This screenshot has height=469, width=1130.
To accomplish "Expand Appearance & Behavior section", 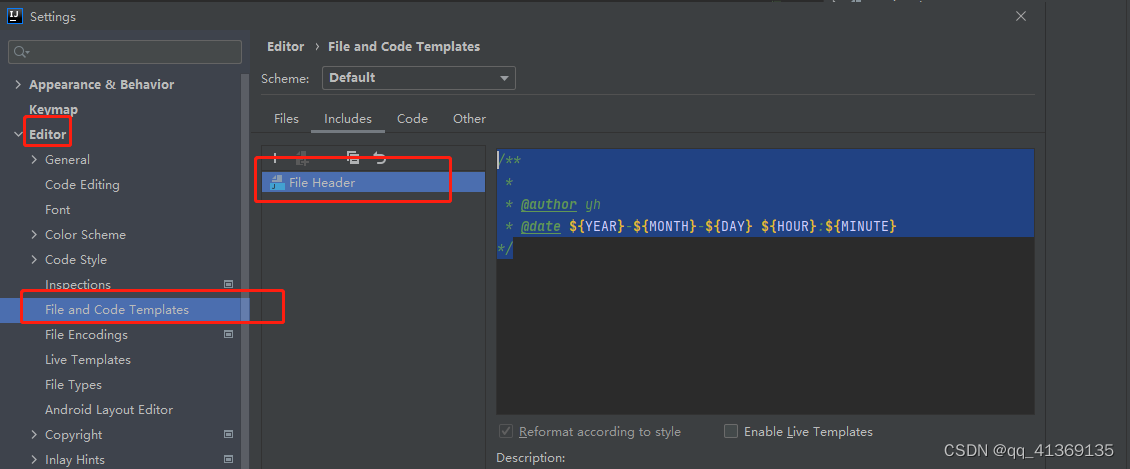I will click(18, 84).
